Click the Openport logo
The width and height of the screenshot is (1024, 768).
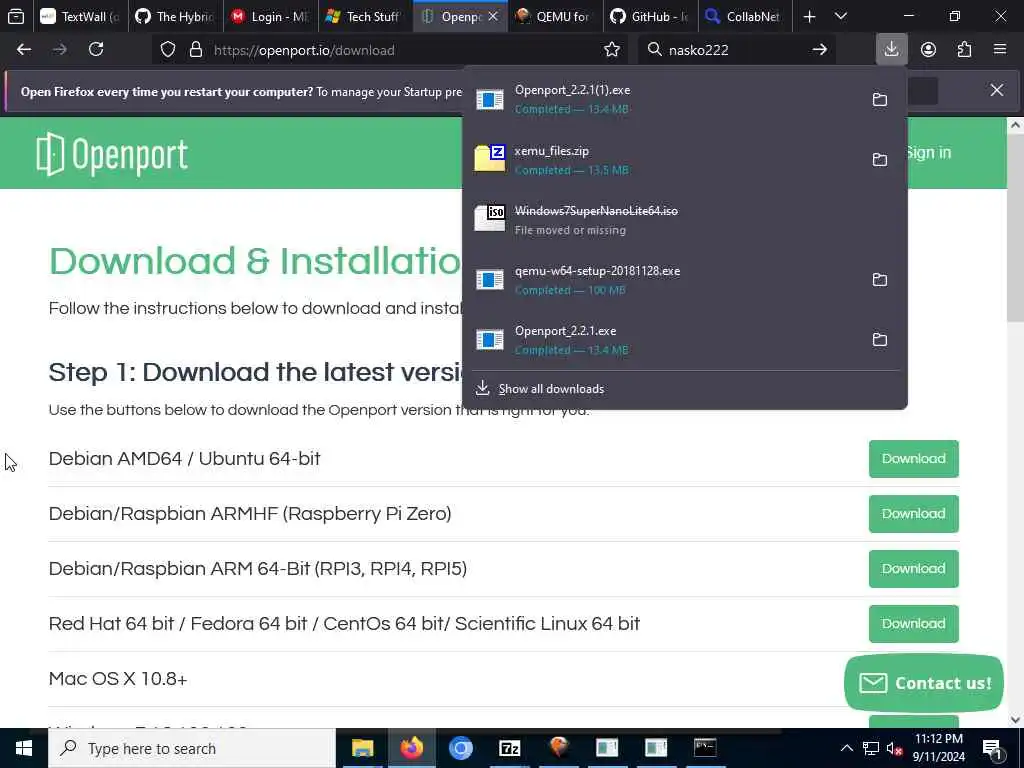pos(112,154)
